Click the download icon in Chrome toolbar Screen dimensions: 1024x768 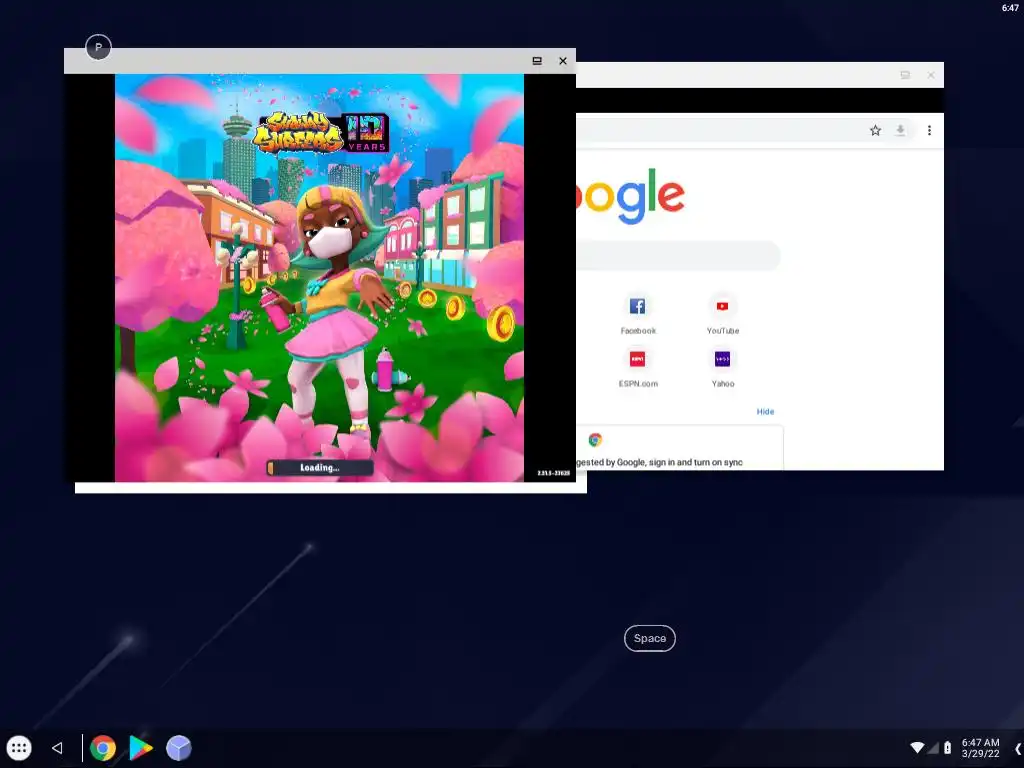tap(900, 131)
